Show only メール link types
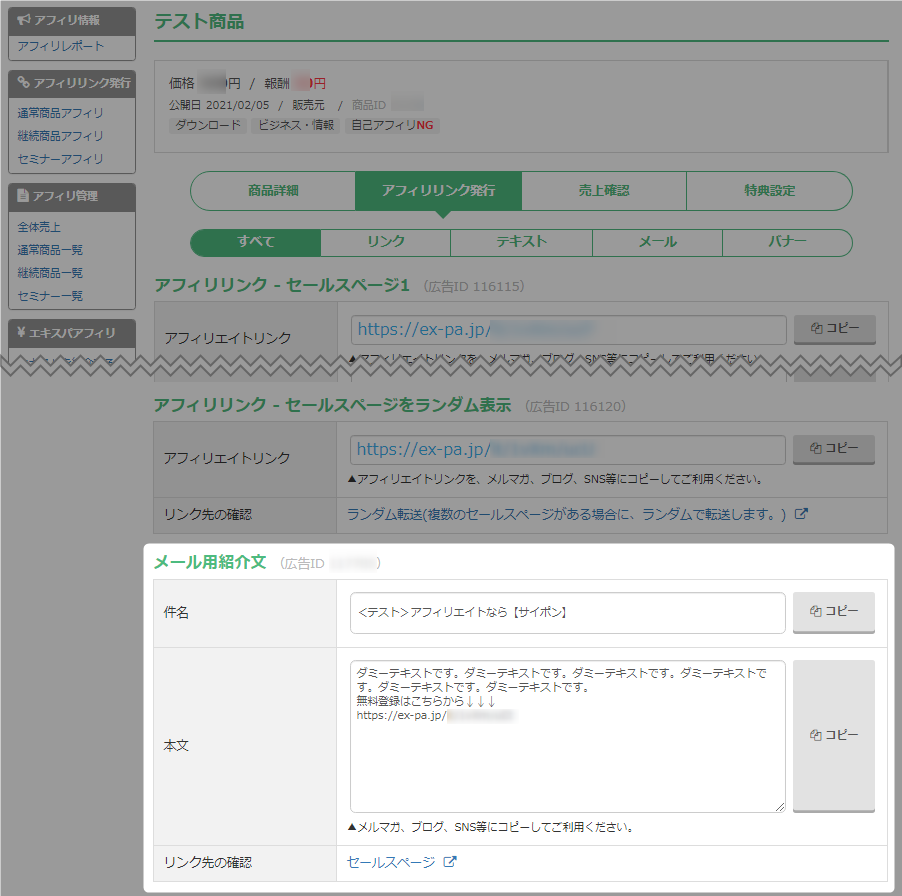 tap(657, 242)
